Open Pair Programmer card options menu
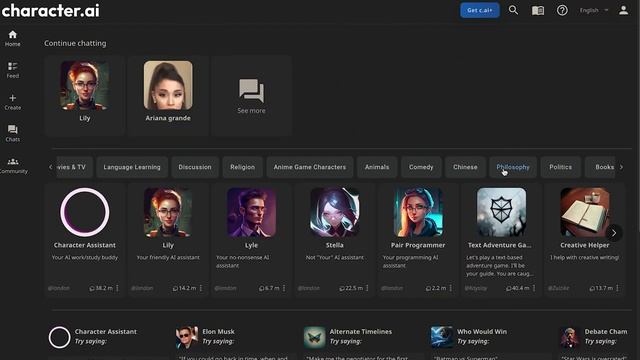The height and width of the screenshot is (360, 640). tap(451, 288)
